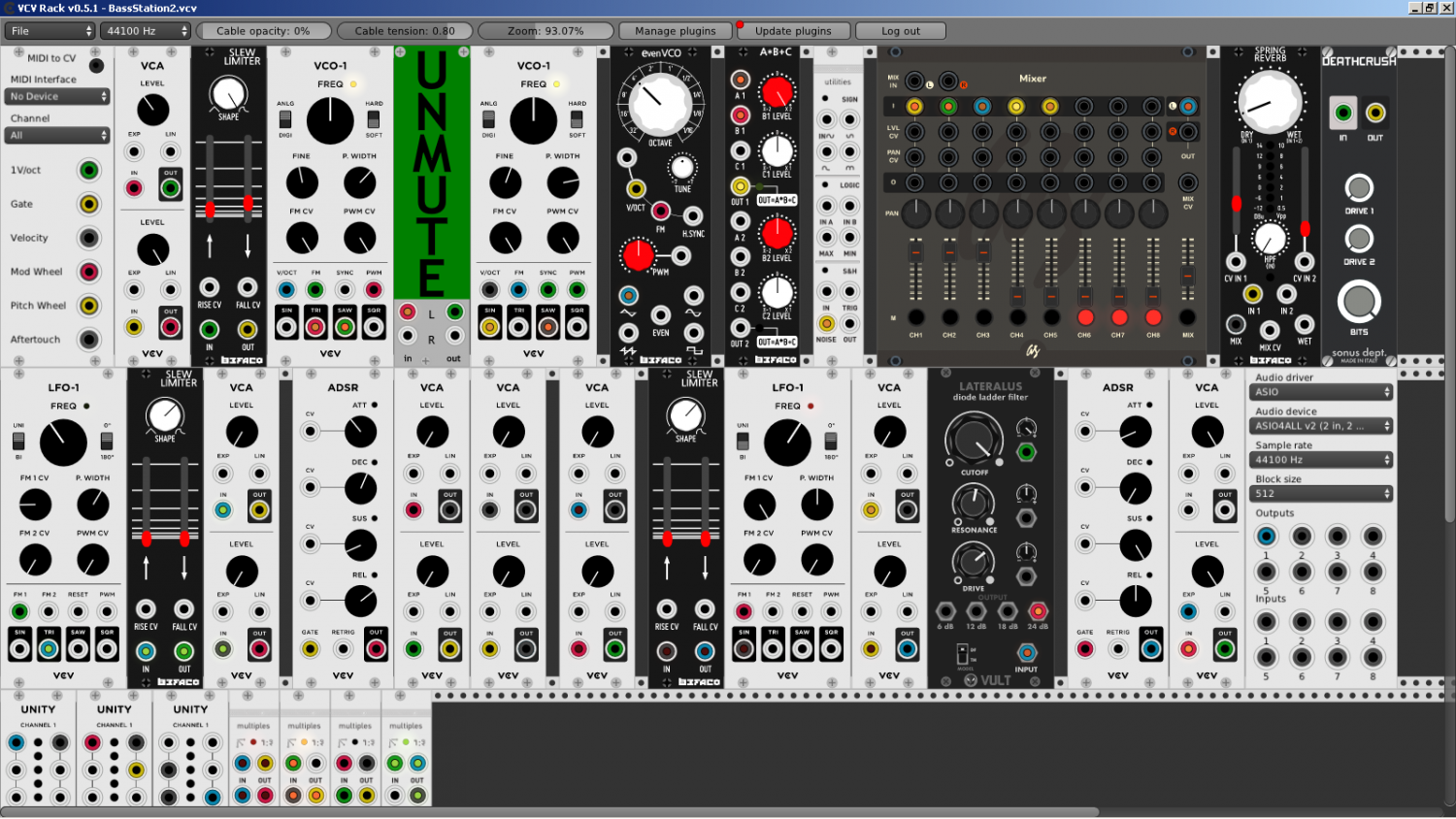This screenshot has width=1456, height=819.
Task: Click the Update plugins button
Action: pos(794,31)
